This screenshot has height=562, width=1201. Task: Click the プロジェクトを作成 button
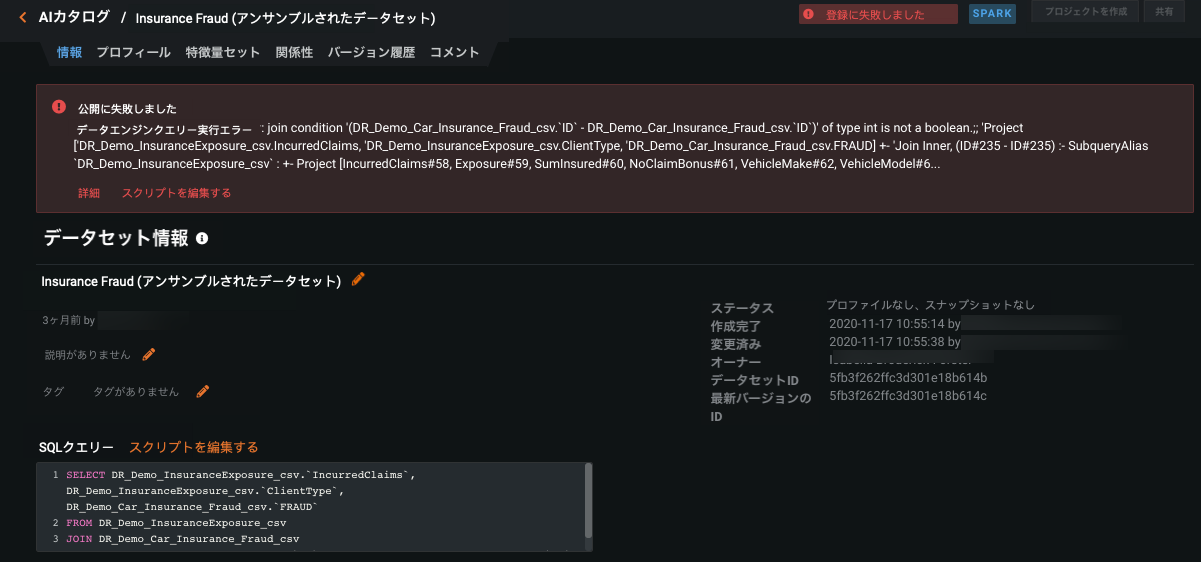1086,12
